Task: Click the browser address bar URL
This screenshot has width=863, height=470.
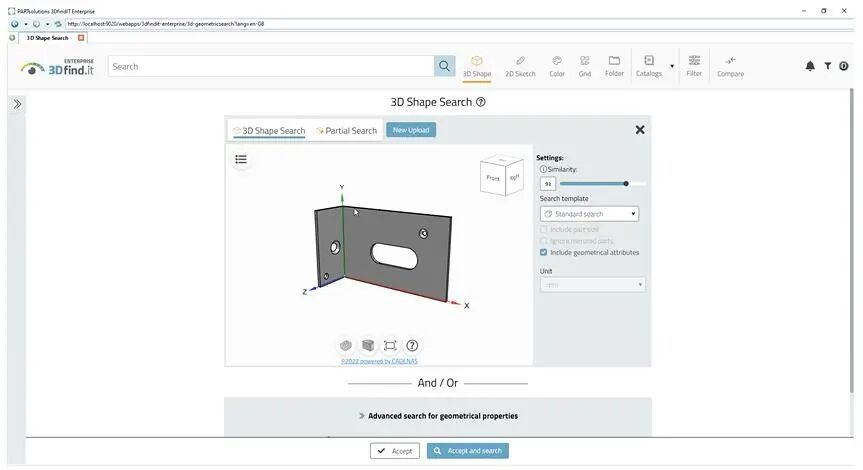Action: (166, 24)
